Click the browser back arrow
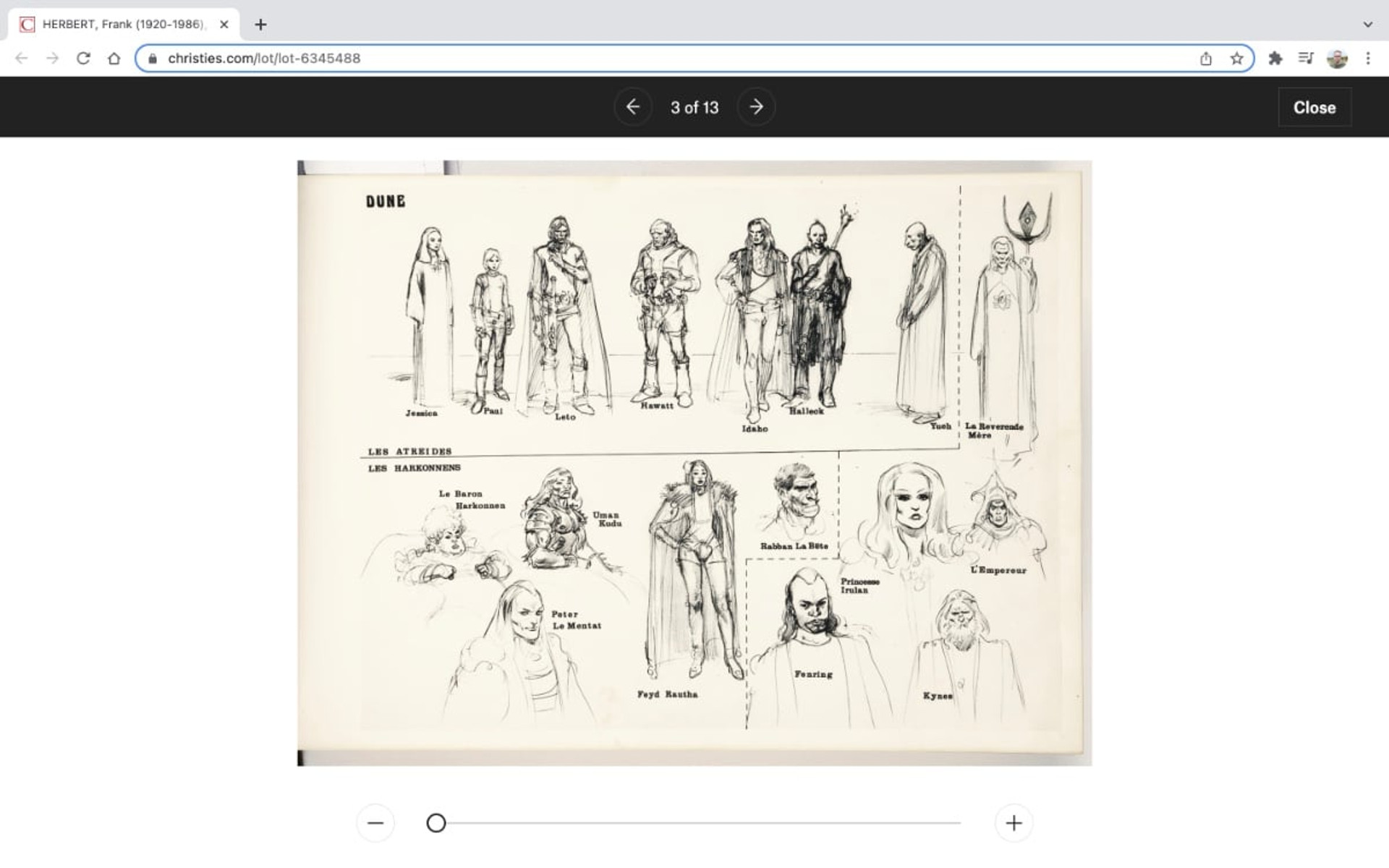 pos(22,59)
